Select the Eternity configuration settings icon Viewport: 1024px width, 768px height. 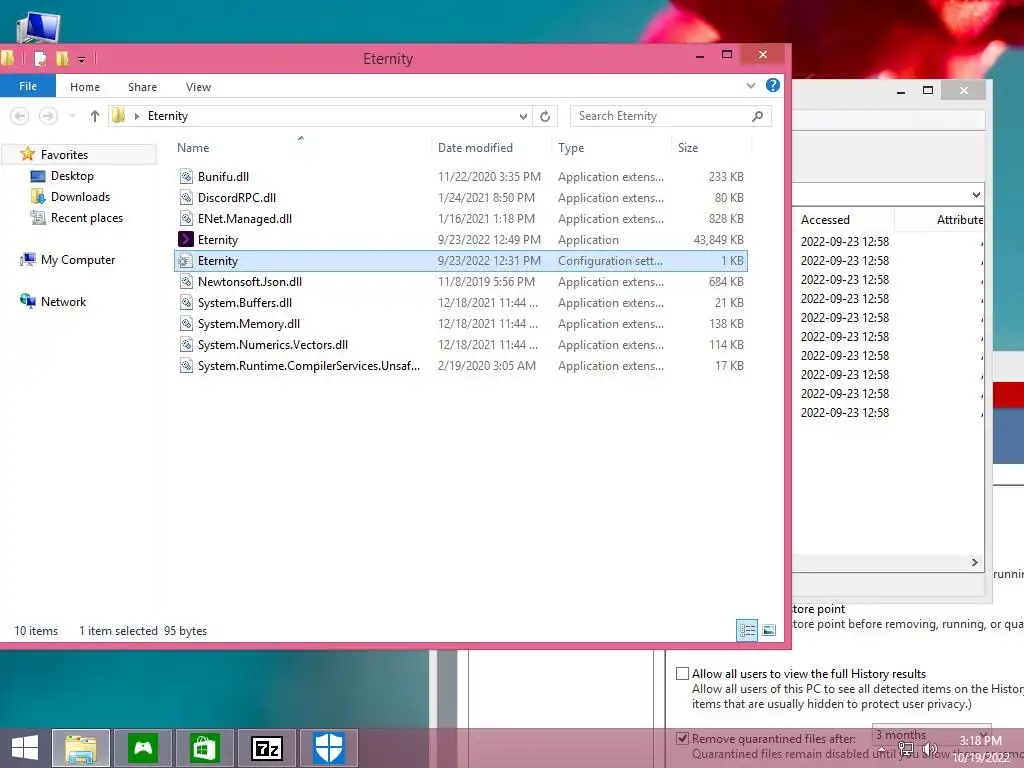coord(186,261)
